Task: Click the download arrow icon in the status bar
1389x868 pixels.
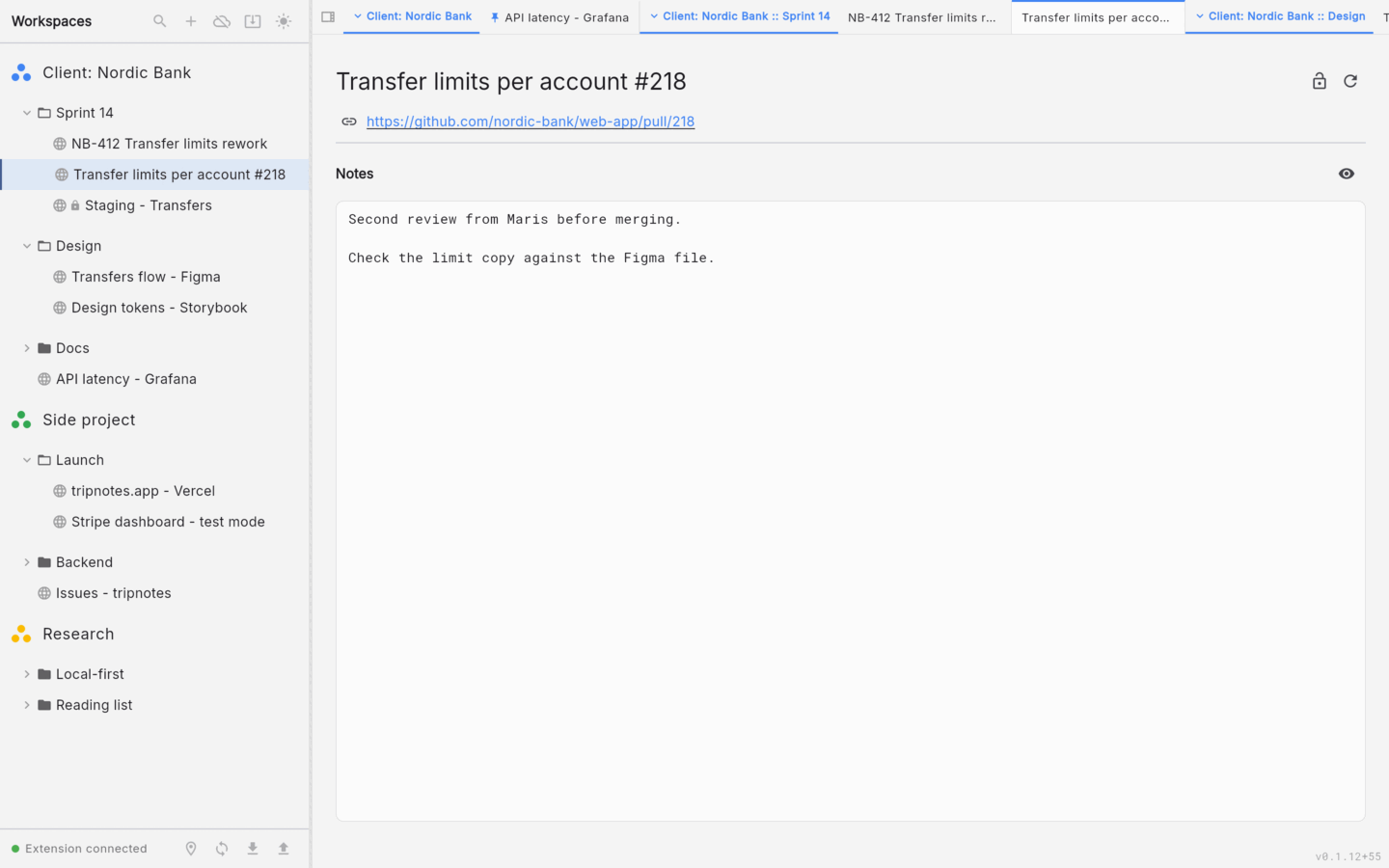Action: coord(253,849)
